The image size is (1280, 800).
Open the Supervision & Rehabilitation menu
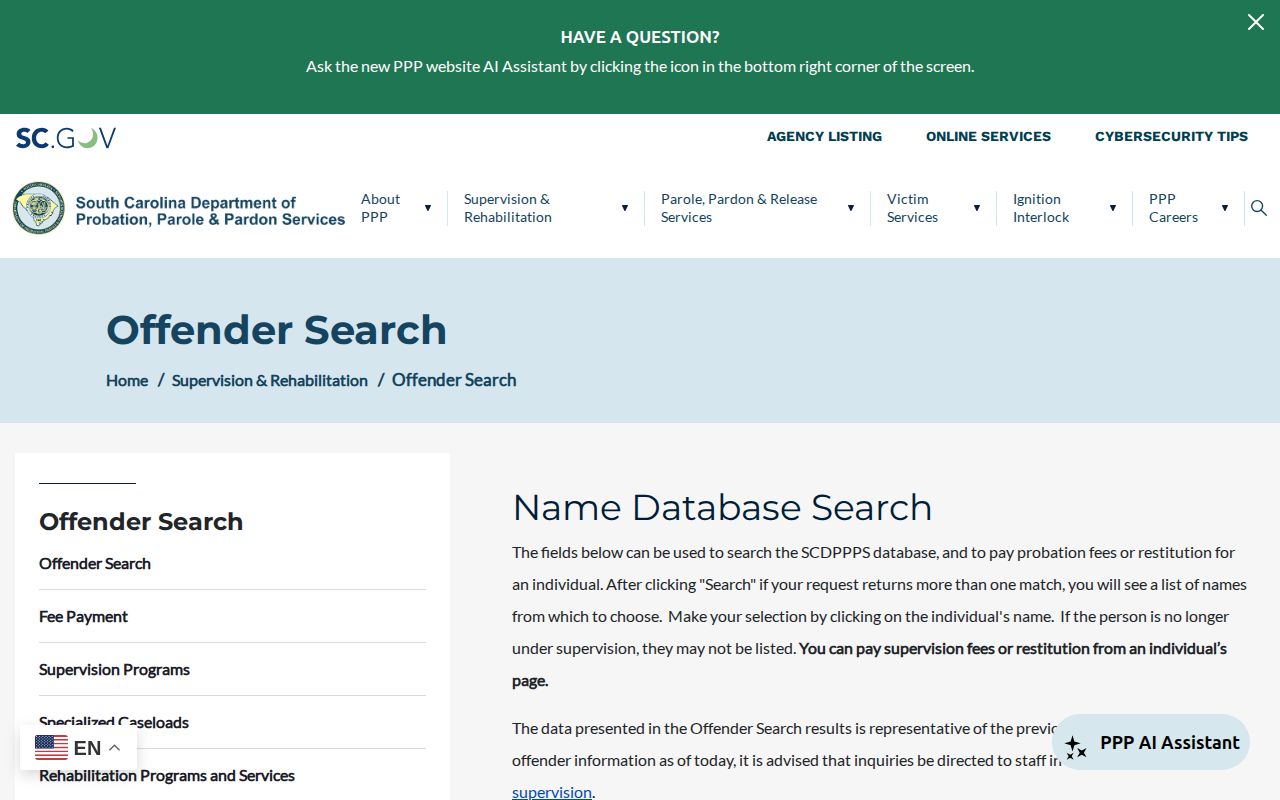click(507, 208)
